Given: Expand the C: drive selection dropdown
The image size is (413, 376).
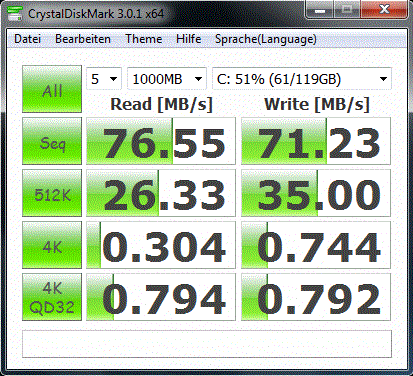Looking at the screenshot, I should 302,79.
